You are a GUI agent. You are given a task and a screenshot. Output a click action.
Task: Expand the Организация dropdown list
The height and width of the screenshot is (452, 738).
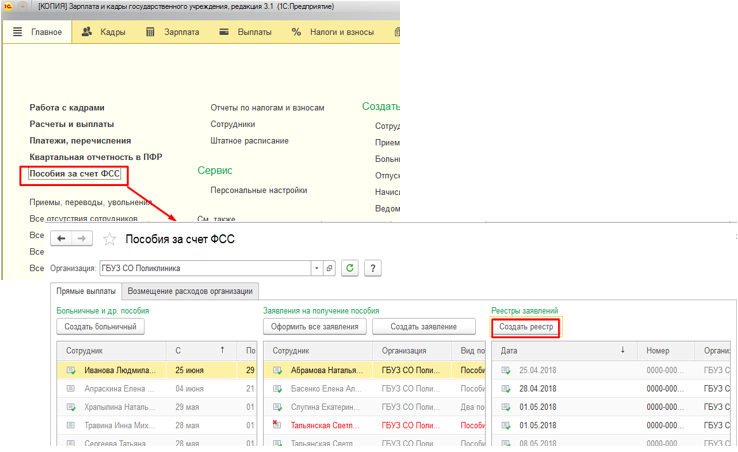click(316, 268)
